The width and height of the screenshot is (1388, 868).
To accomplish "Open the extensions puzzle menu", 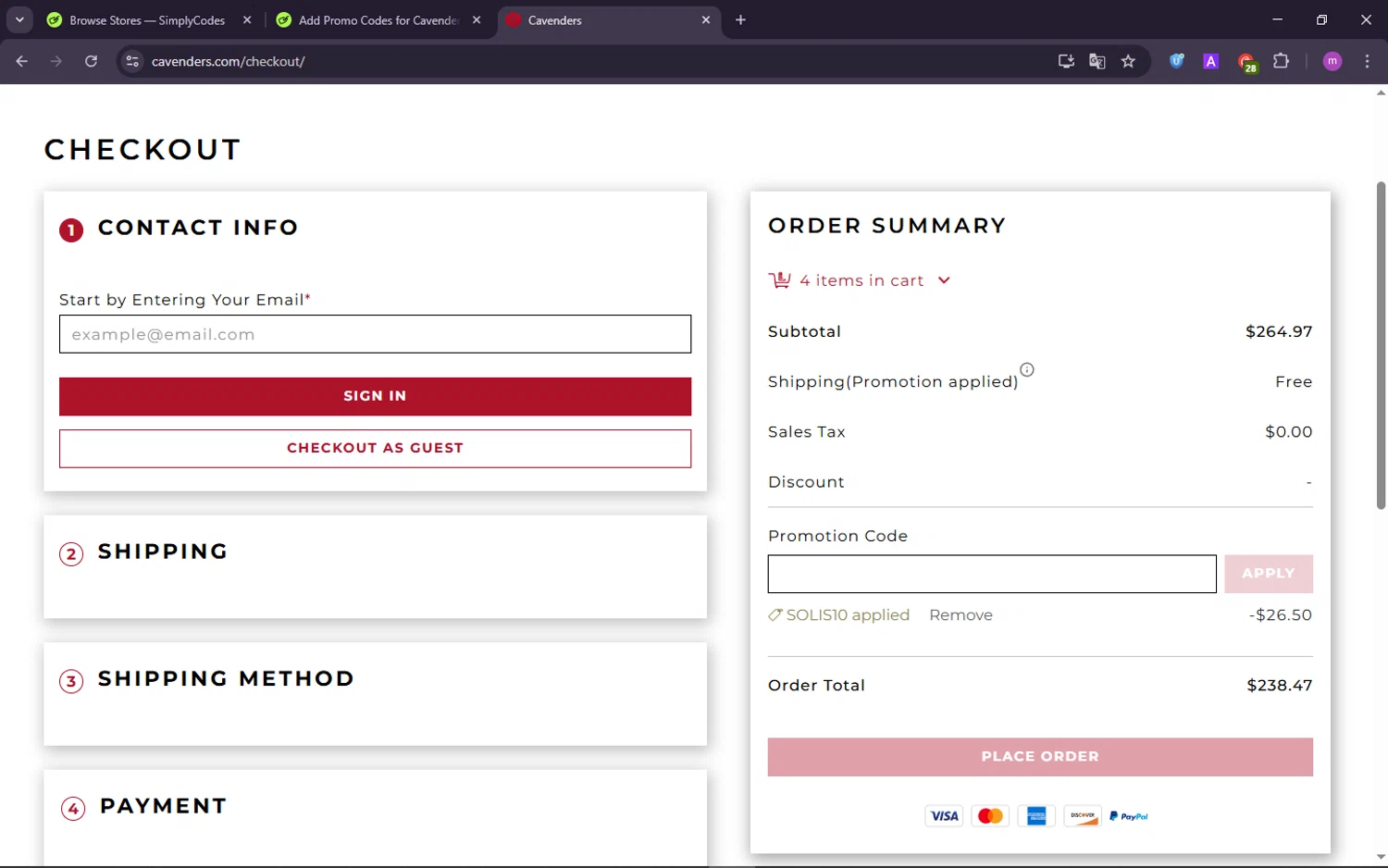I will click(1281, 61).
